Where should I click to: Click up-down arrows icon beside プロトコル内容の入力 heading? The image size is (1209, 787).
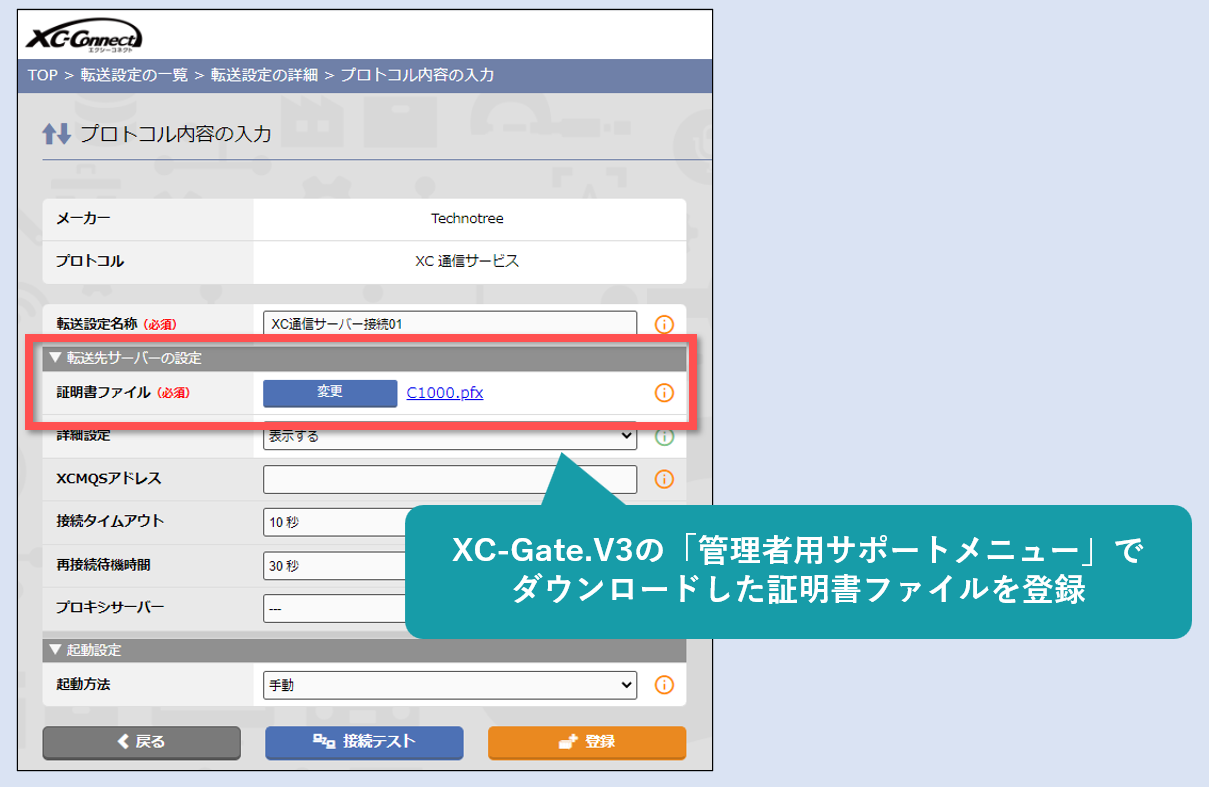56,133
